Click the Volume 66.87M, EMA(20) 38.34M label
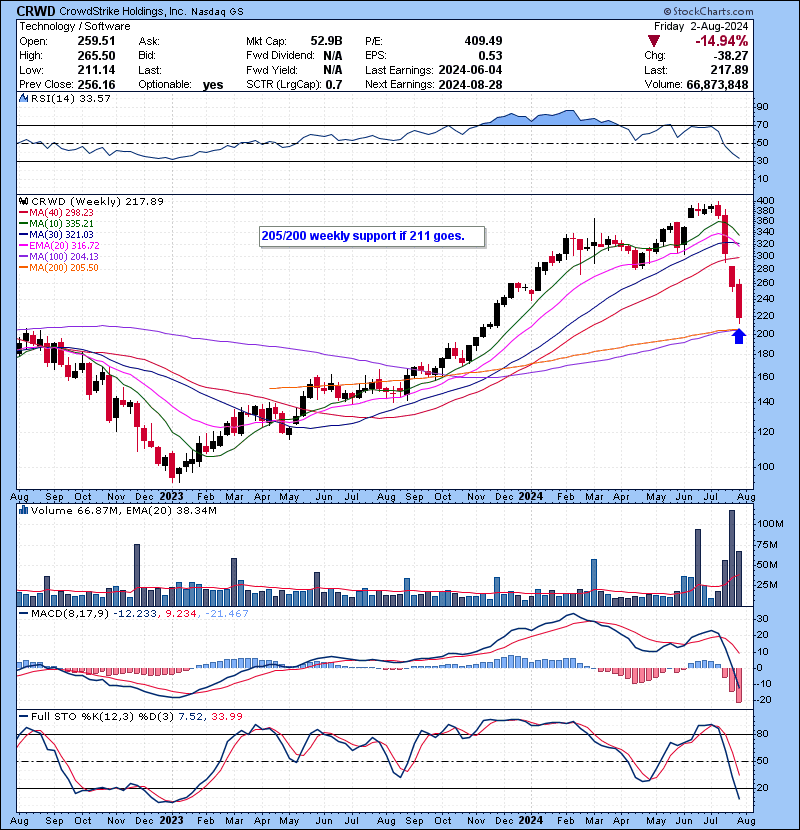Viewport: 800px width, 830px height. [123, 510]
